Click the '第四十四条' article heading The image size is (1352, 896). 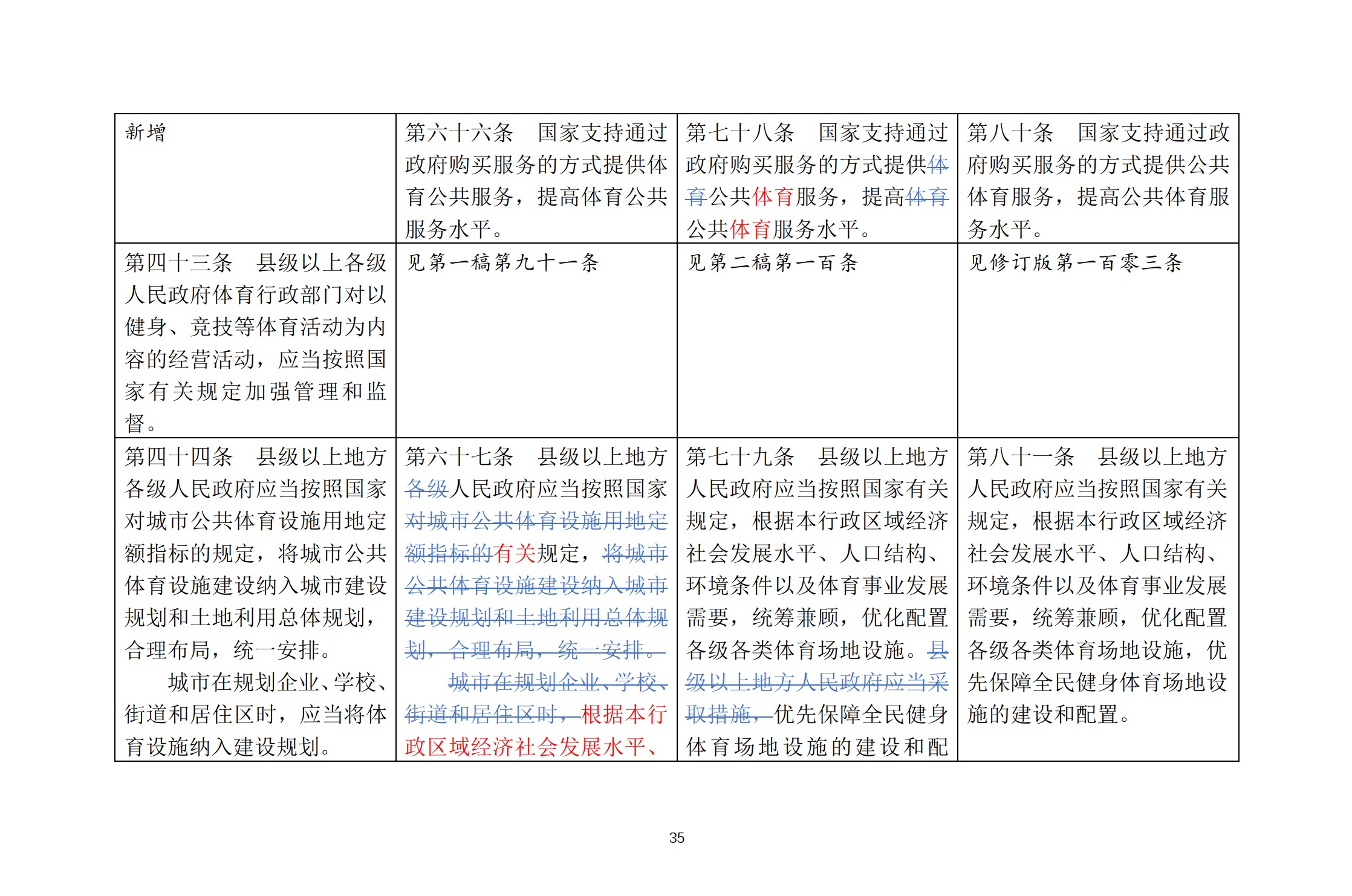point(178,456)
